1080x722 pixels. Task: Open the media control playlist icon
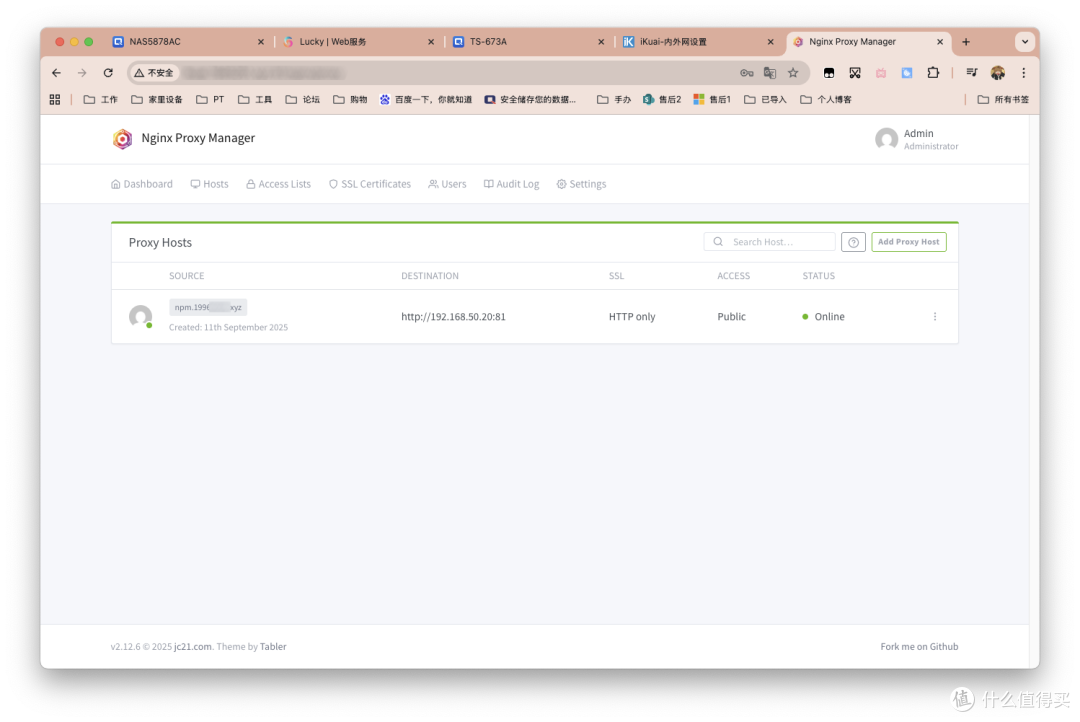click(x=972, y=73)
